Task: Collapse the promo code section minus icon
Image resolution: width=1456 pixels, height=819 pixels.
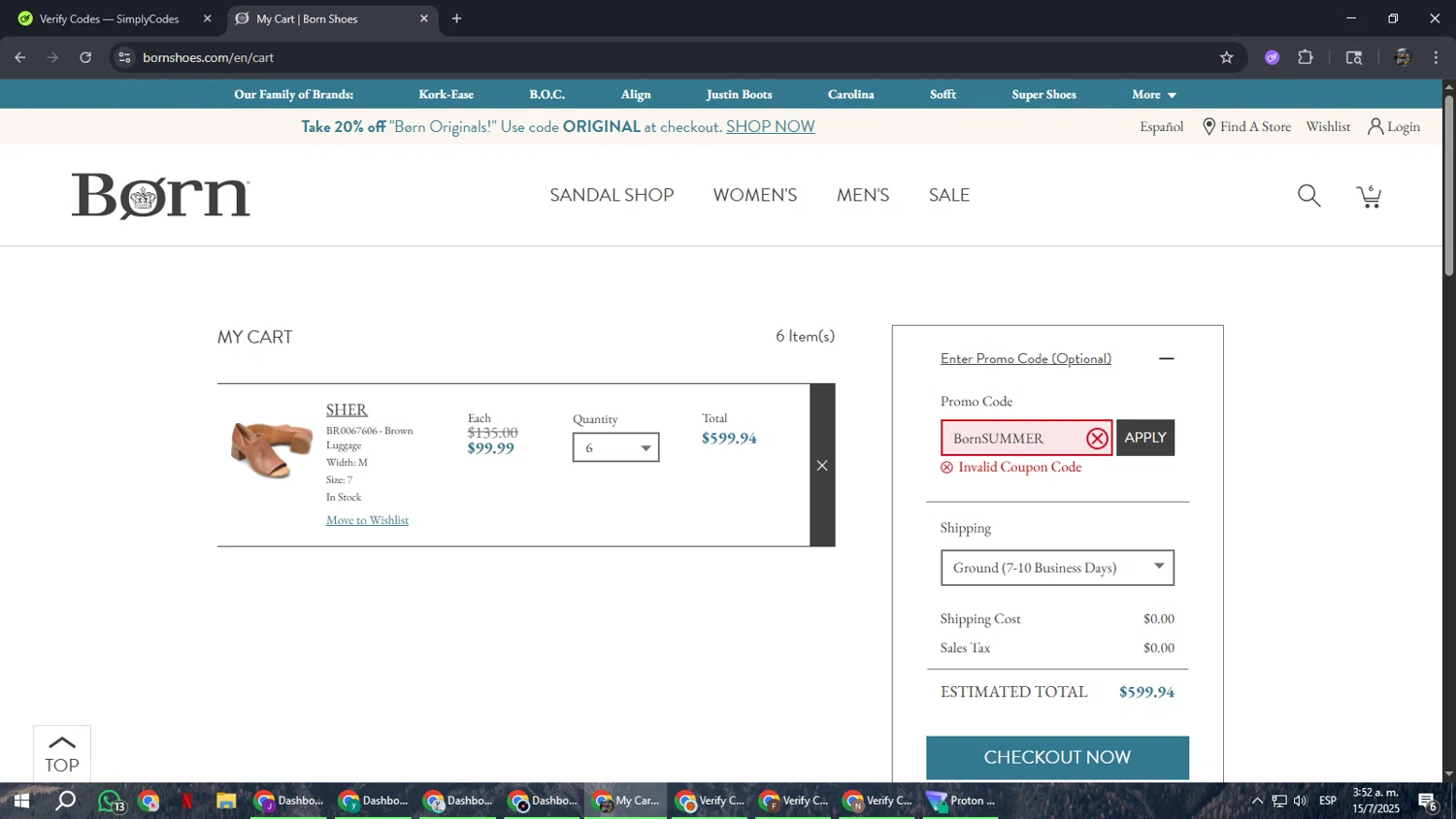Action: click(1166, 359)
